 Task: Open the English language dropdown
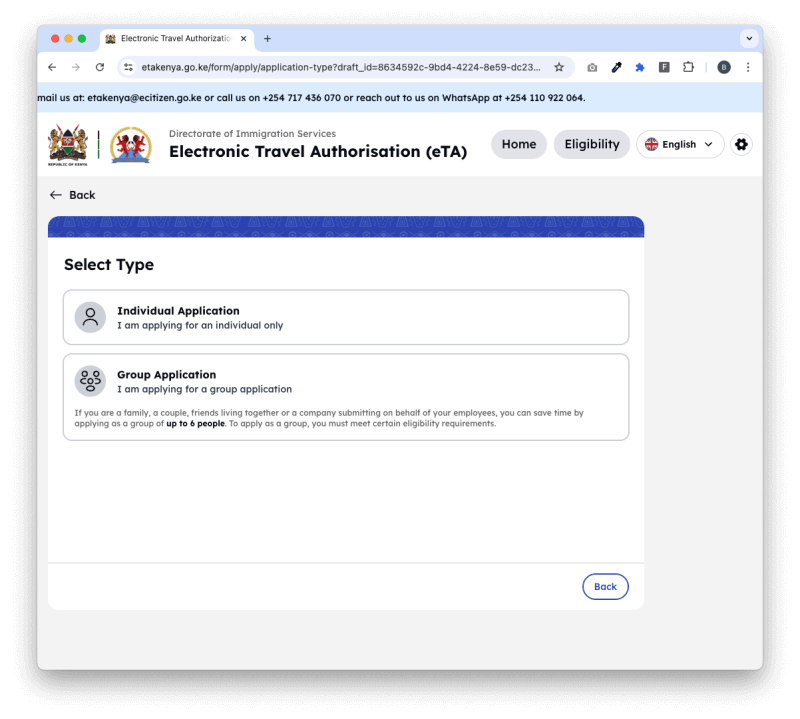(680, 144)
